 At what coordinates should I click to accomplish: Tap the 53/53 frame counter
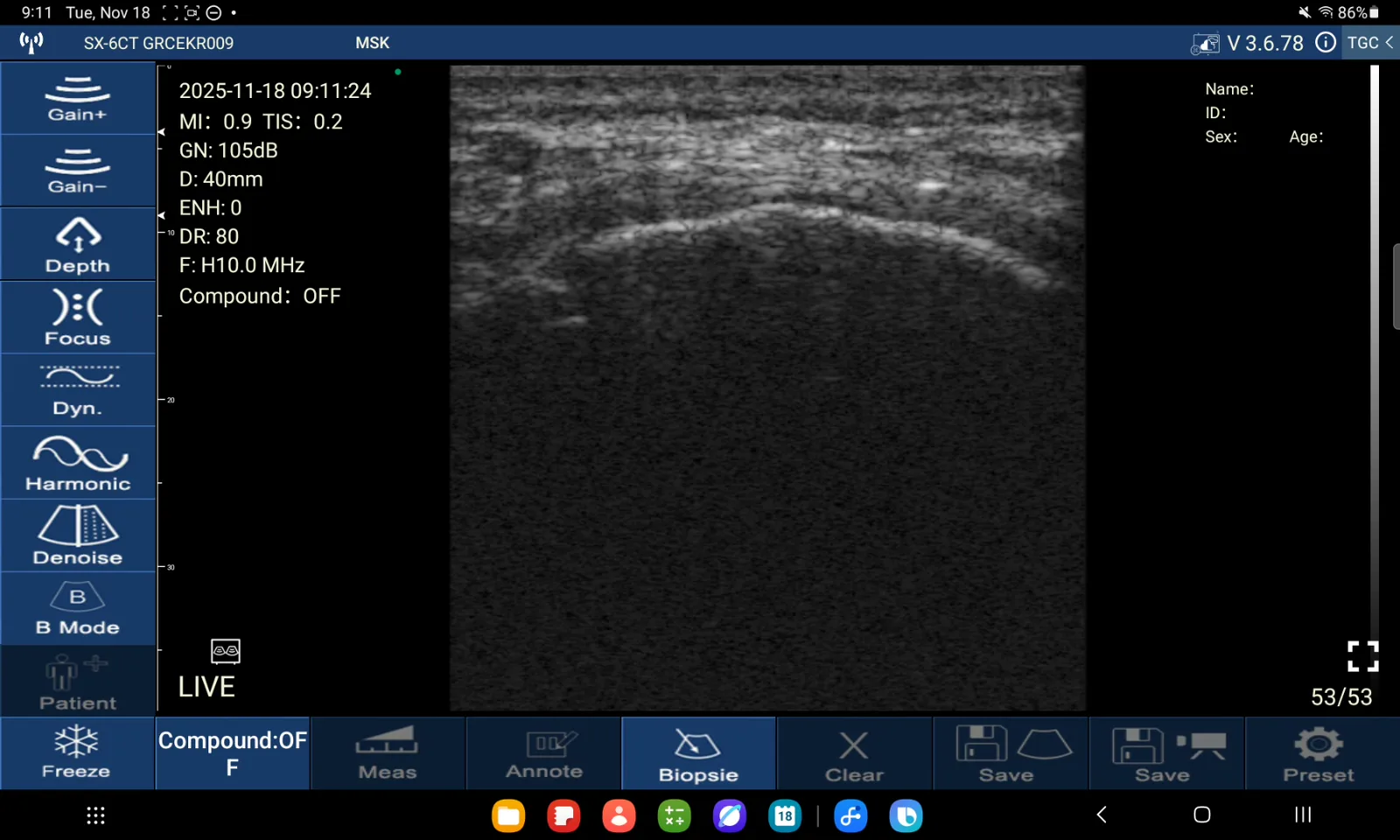[1341, 696]
